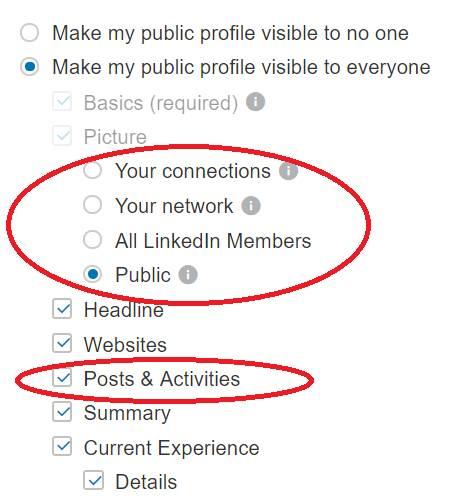Uncheck Details under Current Experience
Viewport: 455px width, 497px height.
[x=93, y=480]
